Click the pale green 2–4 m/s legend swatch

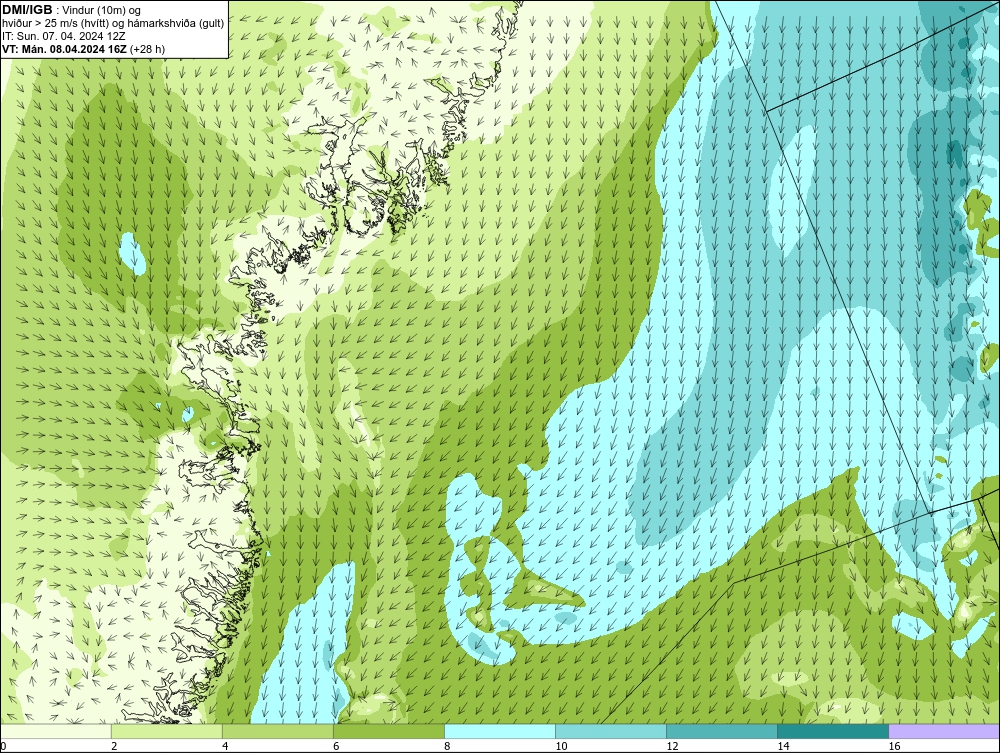(x=166, y=731)
